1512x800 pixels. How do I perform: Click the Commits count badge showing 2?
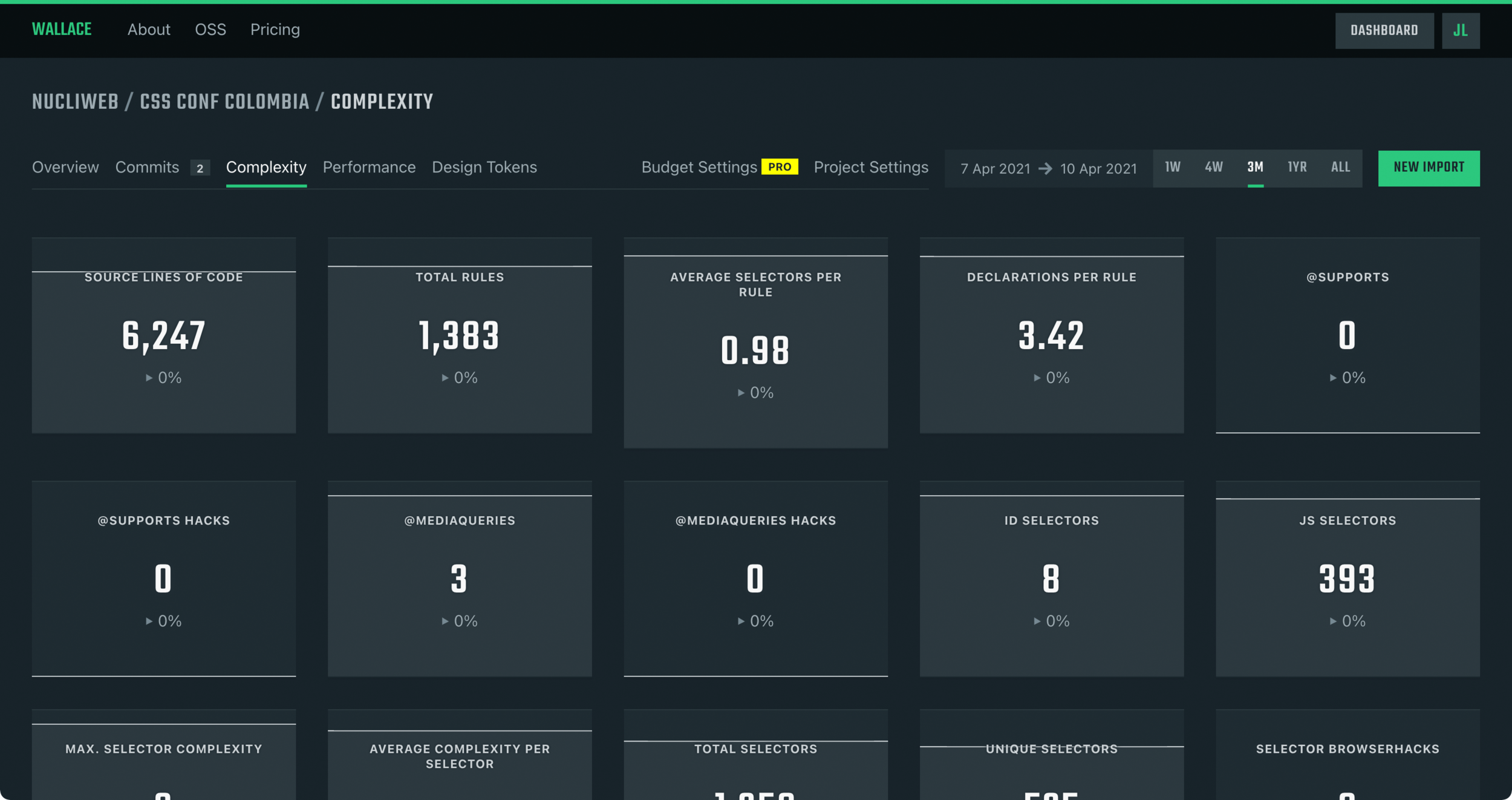pos(200,168)
